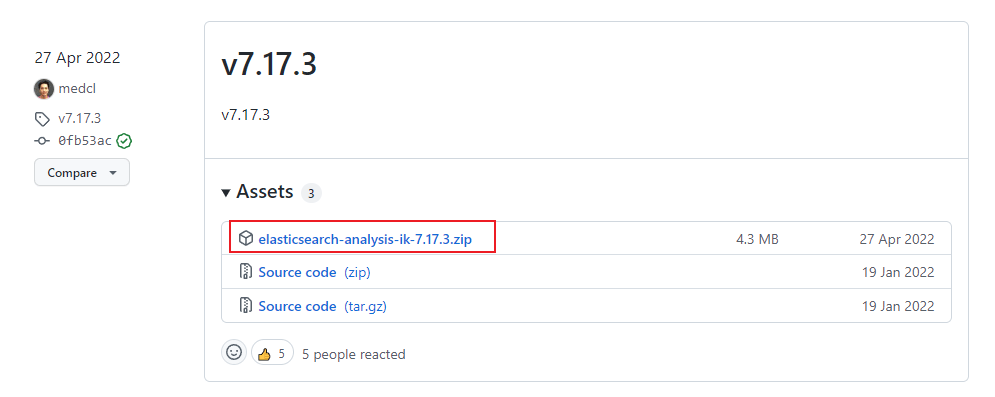Click the Assets count badge showing 3

[x=311, y=193]
